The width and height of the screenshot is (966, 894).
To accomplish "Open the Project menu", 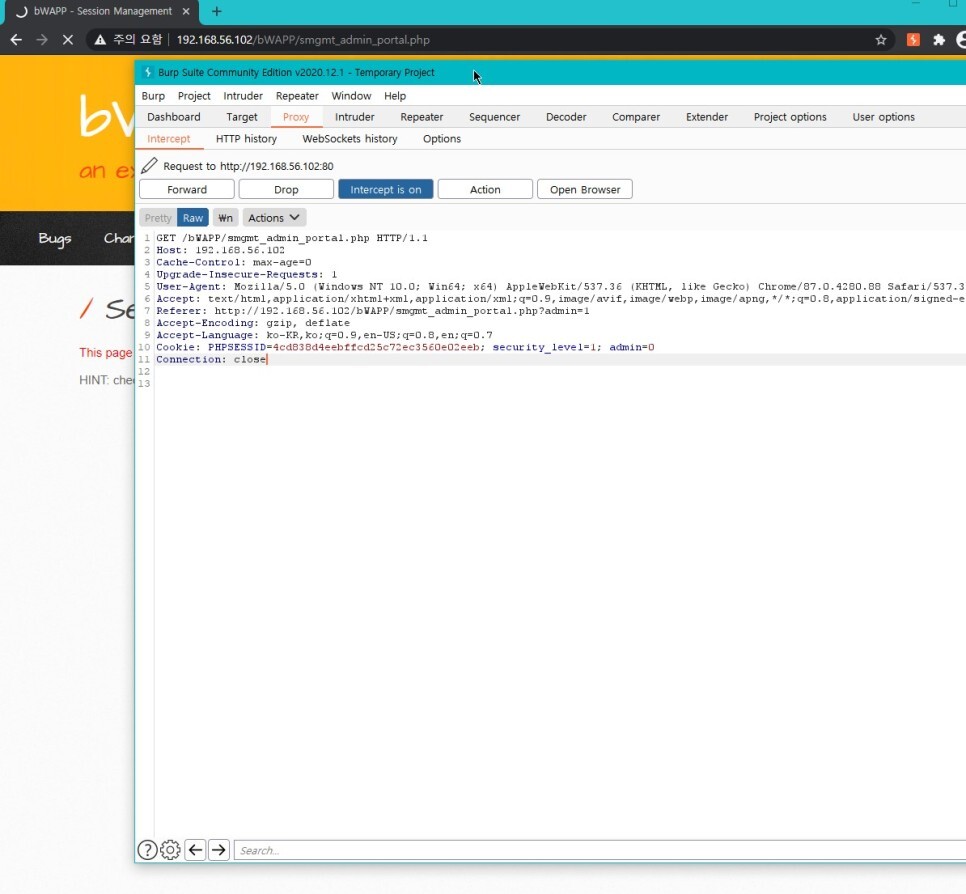I will click(x=194, y=95).
